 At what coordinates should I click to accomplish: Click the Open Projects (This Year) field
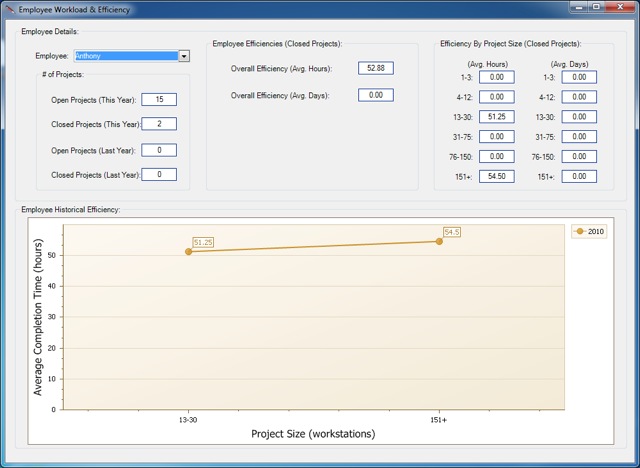[x=159, y=100]
